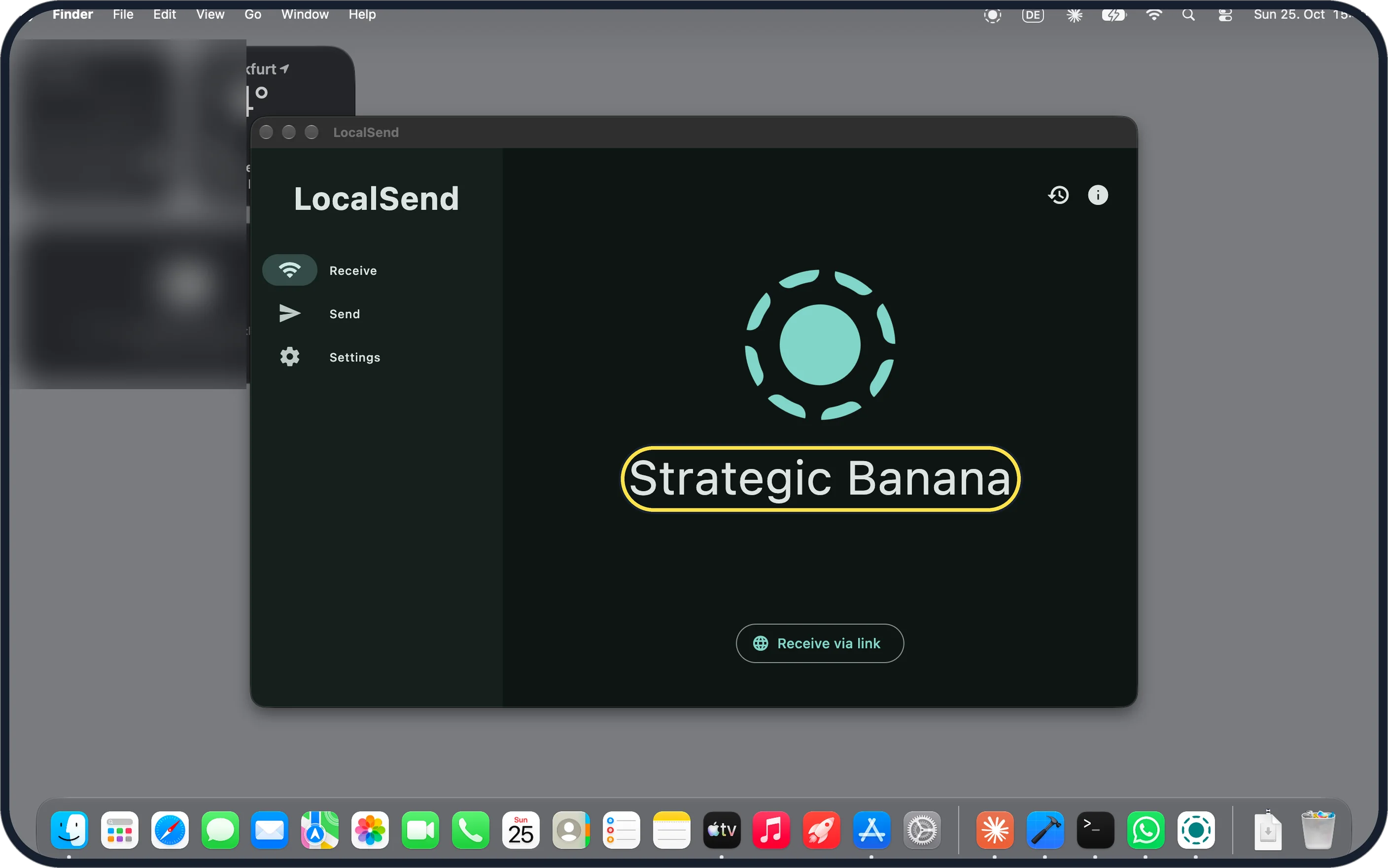Open the transfer history icon
Image resolution: width=1388 pixels, height=868 pixels.
[x=1058, y=195]
